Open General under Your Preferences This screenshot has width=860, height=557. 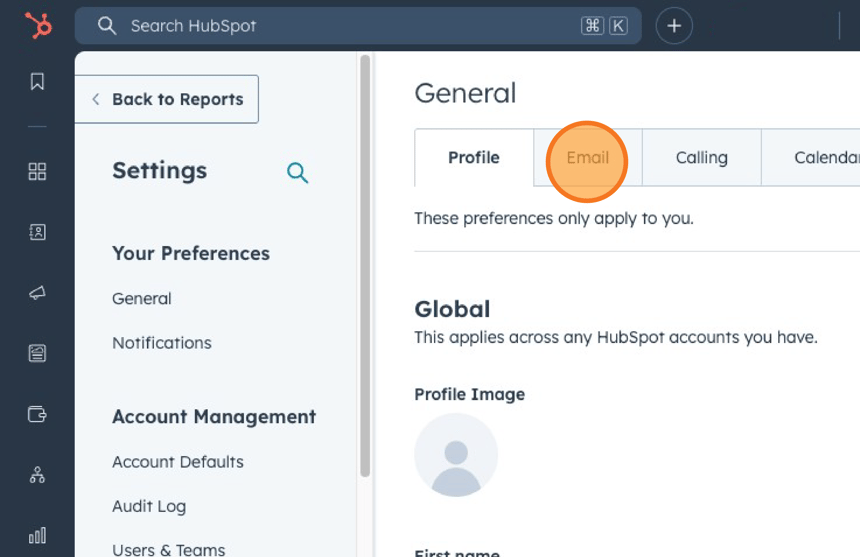tap(142, 299)
